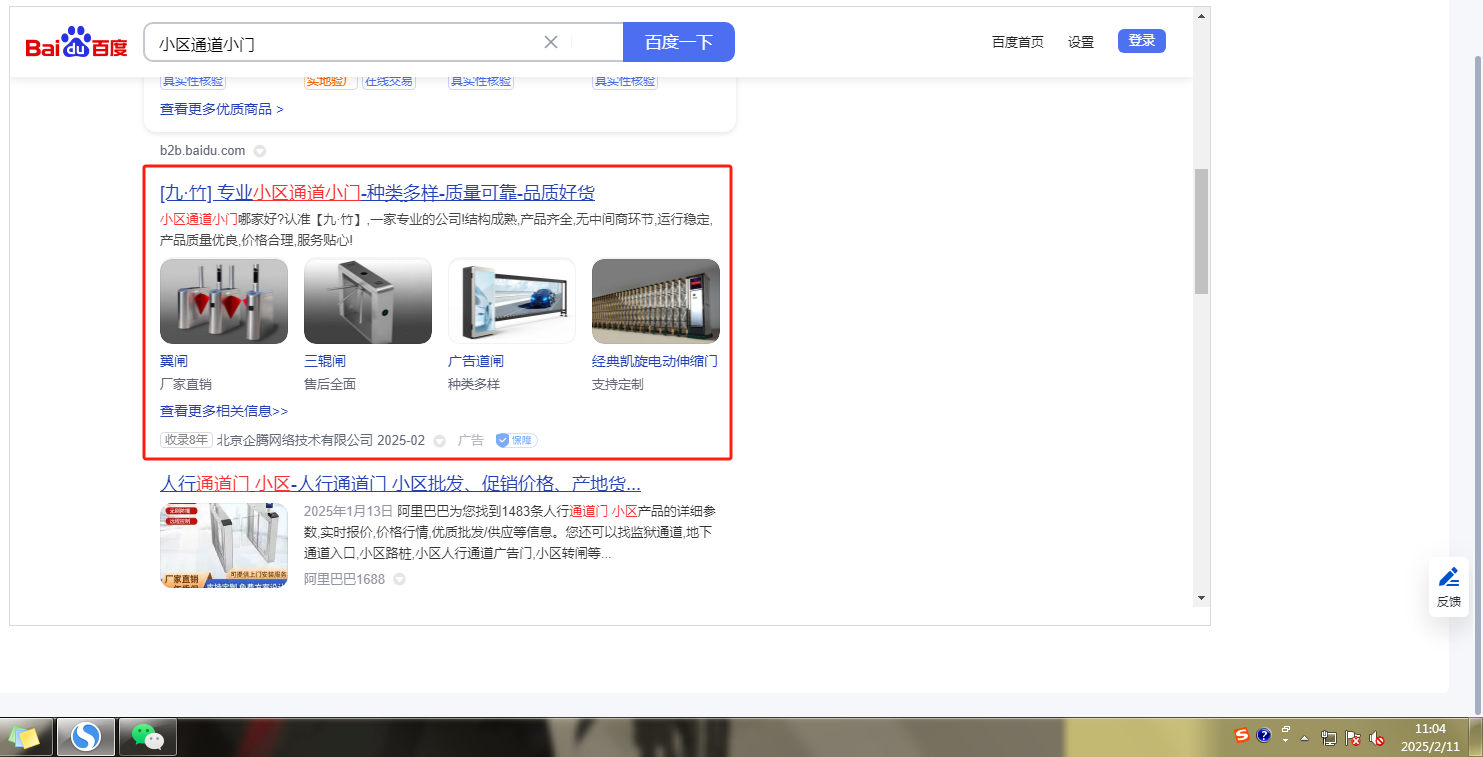This screenshot has height=757, width=1483.
Task: Go to 百度首页
Action: [1017, 42]
